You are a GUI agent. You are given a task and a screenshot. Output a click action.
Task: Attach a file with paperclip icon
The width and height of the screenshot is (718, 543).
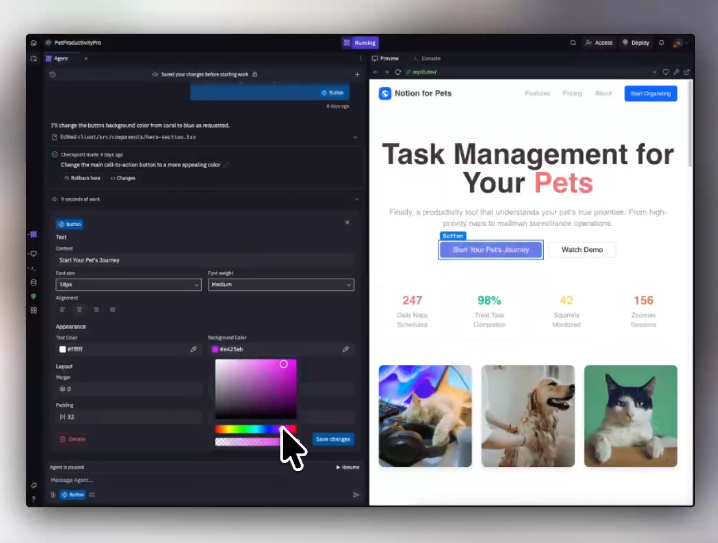pos(53,494)
